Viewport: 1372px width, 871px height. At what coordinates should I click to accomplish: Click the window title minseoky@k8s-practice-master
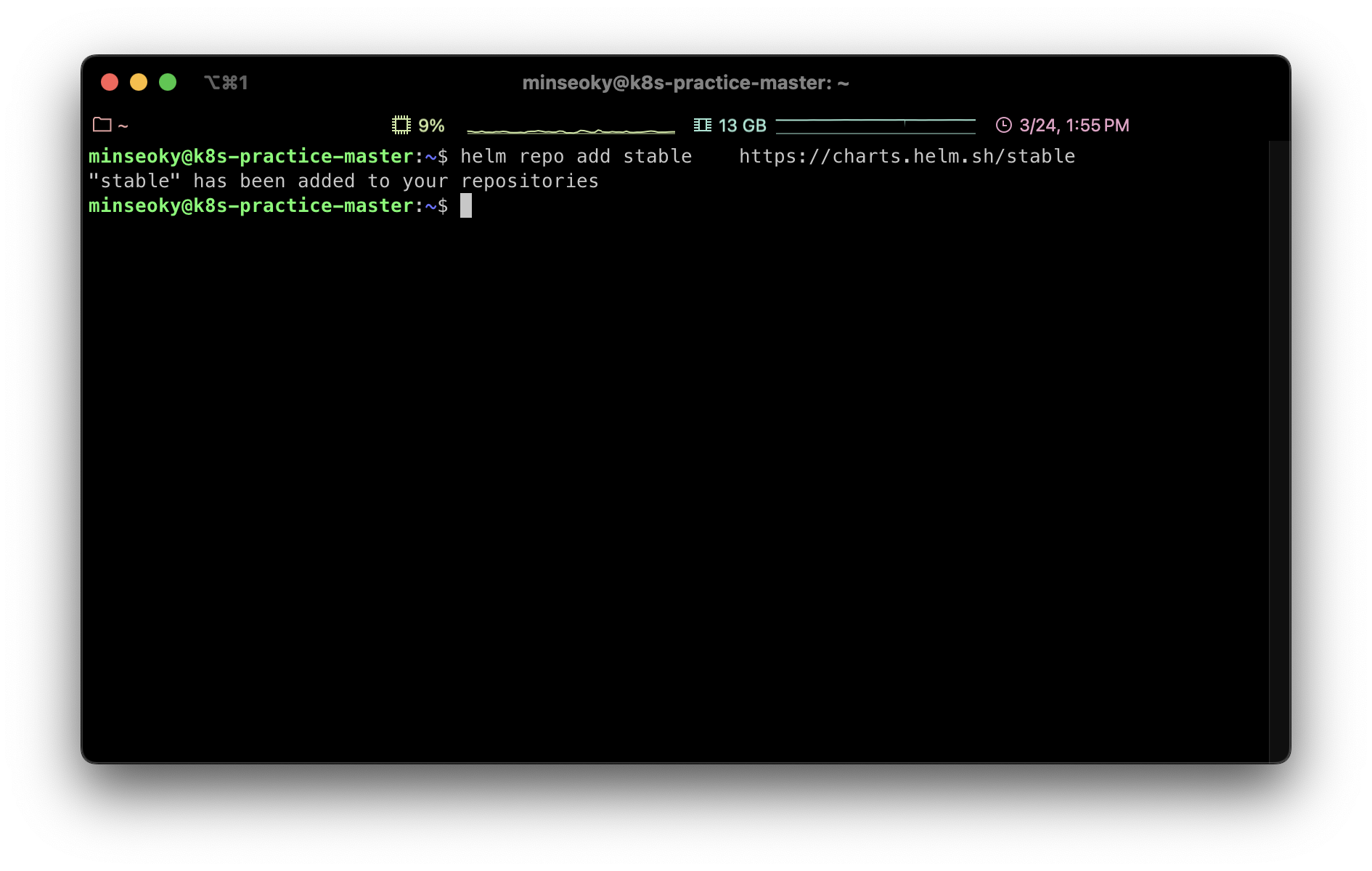(x=685, y=83)
